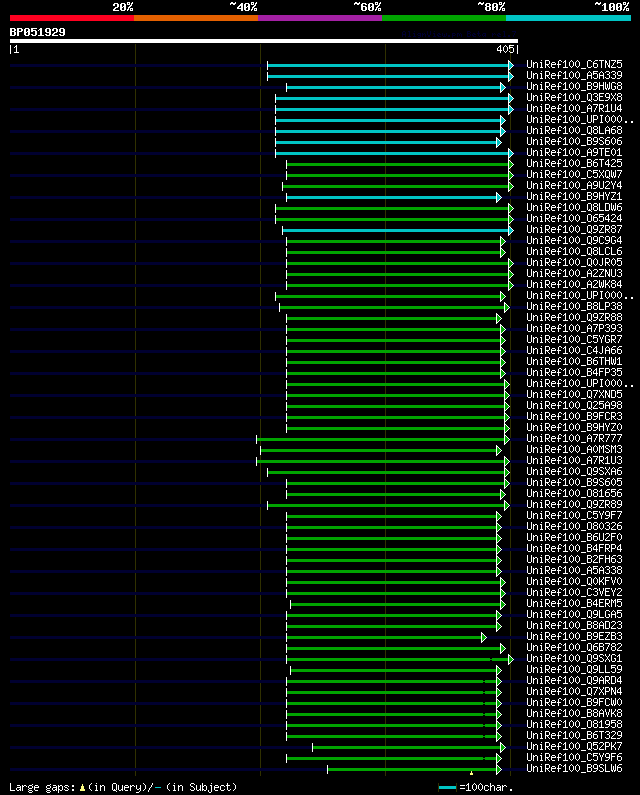
Task: Select the UniRef100_A7R777 label
Action: [574, 439]
